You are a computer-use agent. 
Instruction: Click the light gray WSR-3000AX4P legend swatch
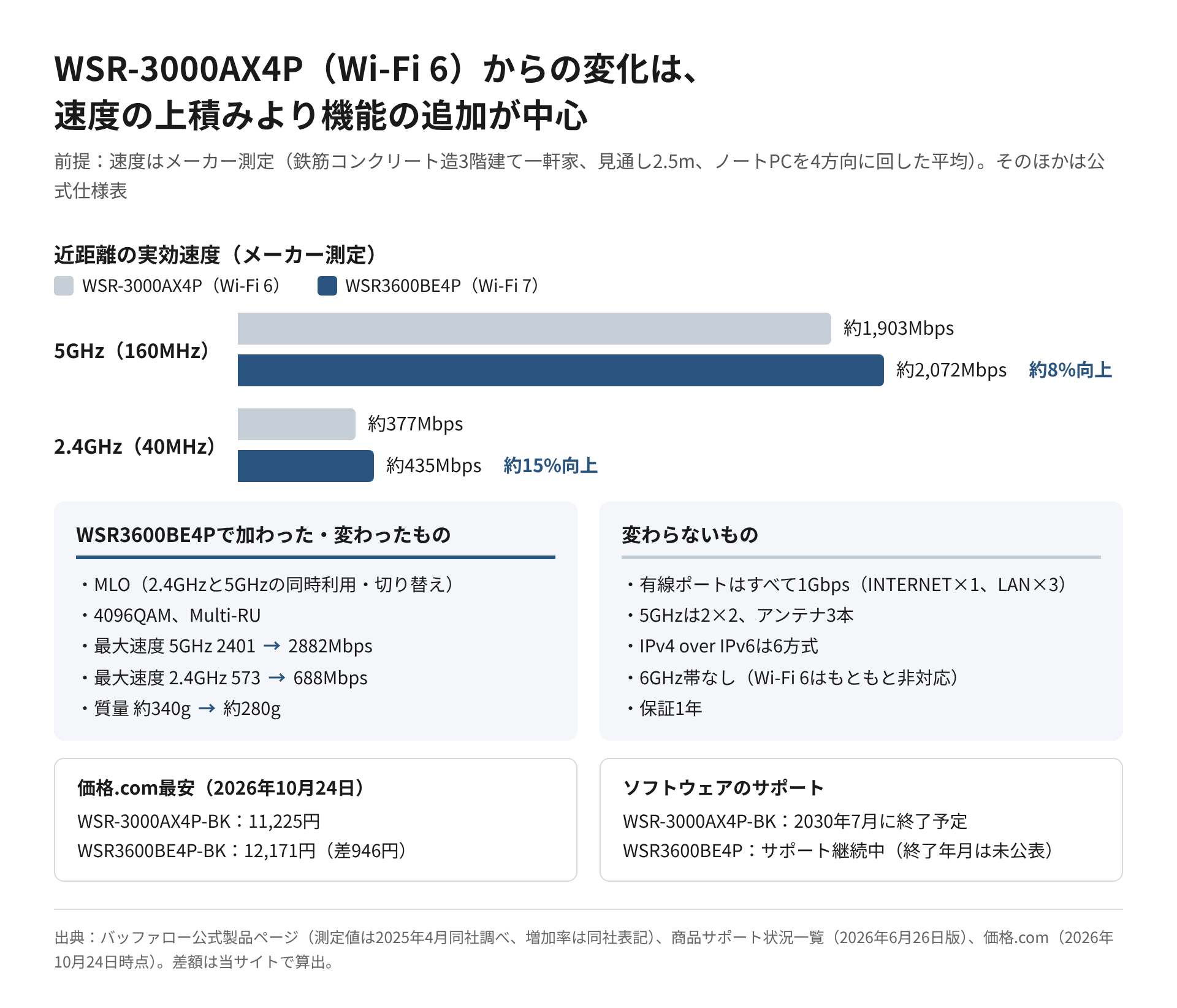[64, 286]
